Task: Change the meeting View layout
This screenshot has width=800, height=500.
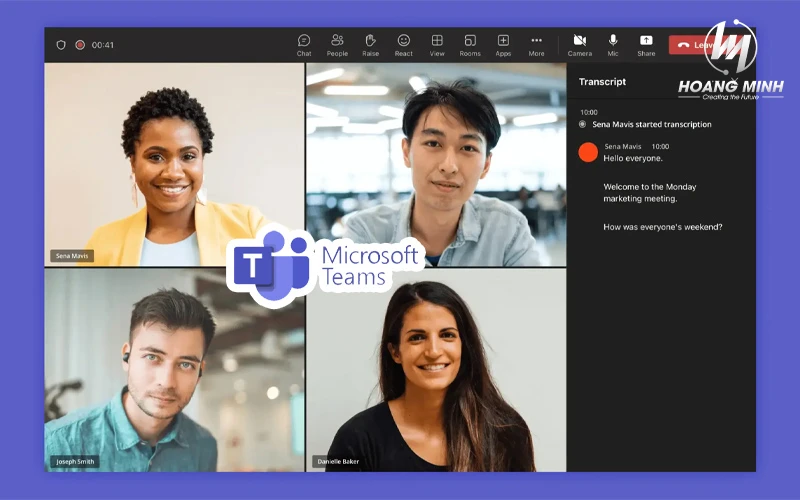Action: (437, 45)
